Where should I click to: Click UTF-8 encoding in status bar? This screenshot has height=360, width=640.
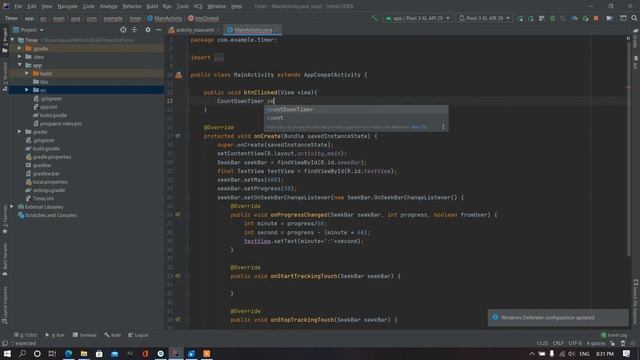click(575, 343)
